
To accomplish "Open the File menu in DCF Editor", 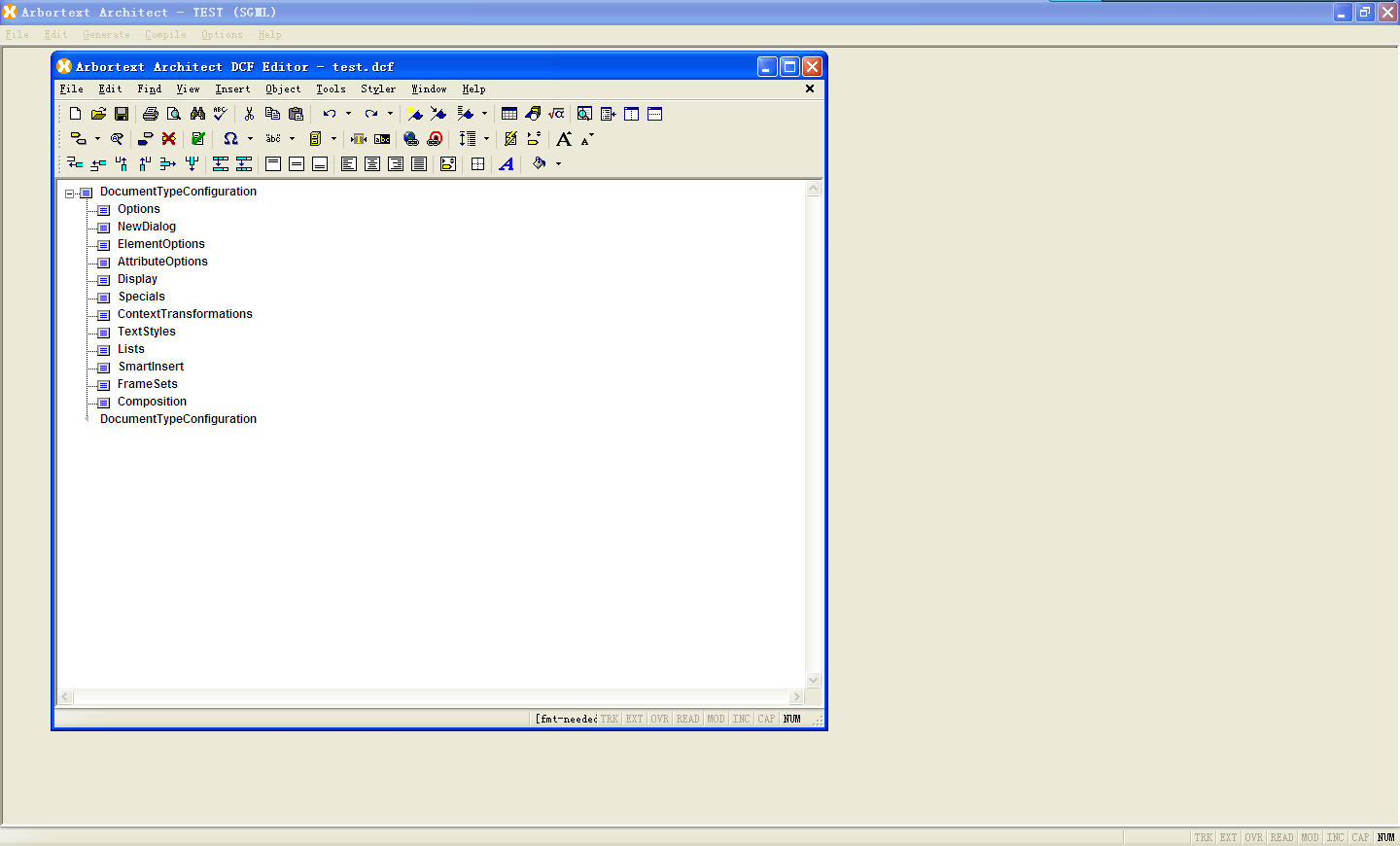I will click(71, 89).
